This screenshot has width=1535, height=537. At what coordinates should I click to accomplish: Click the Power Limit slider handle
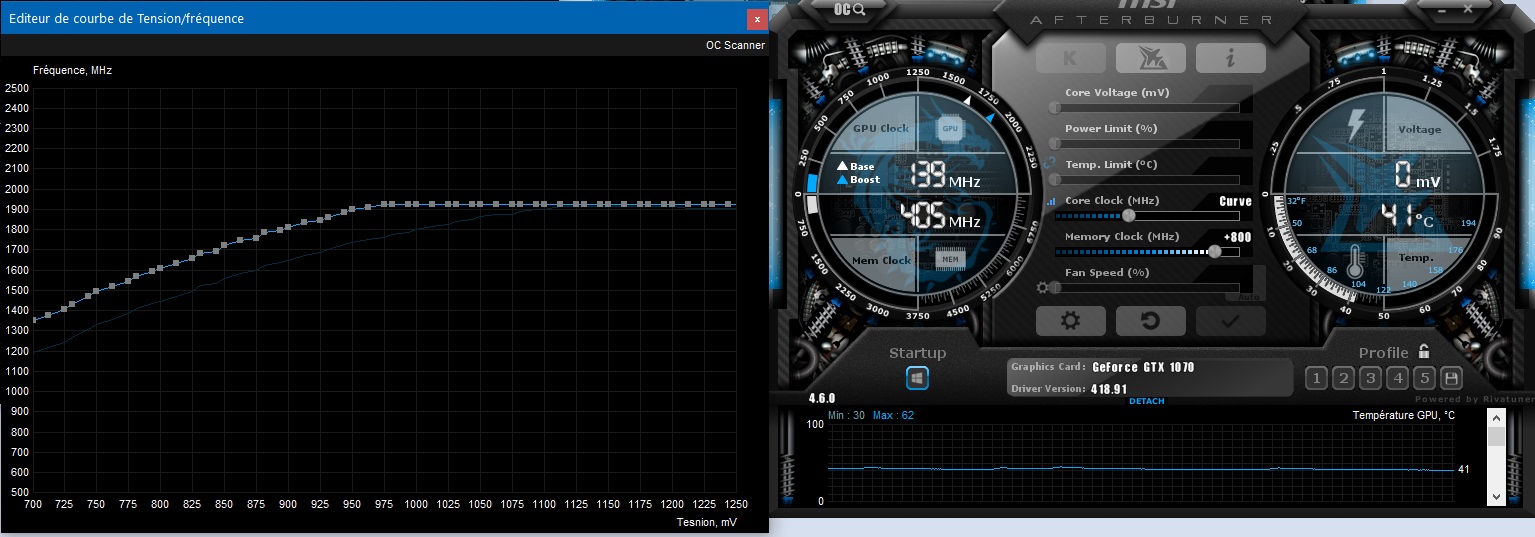(1054, 143)
